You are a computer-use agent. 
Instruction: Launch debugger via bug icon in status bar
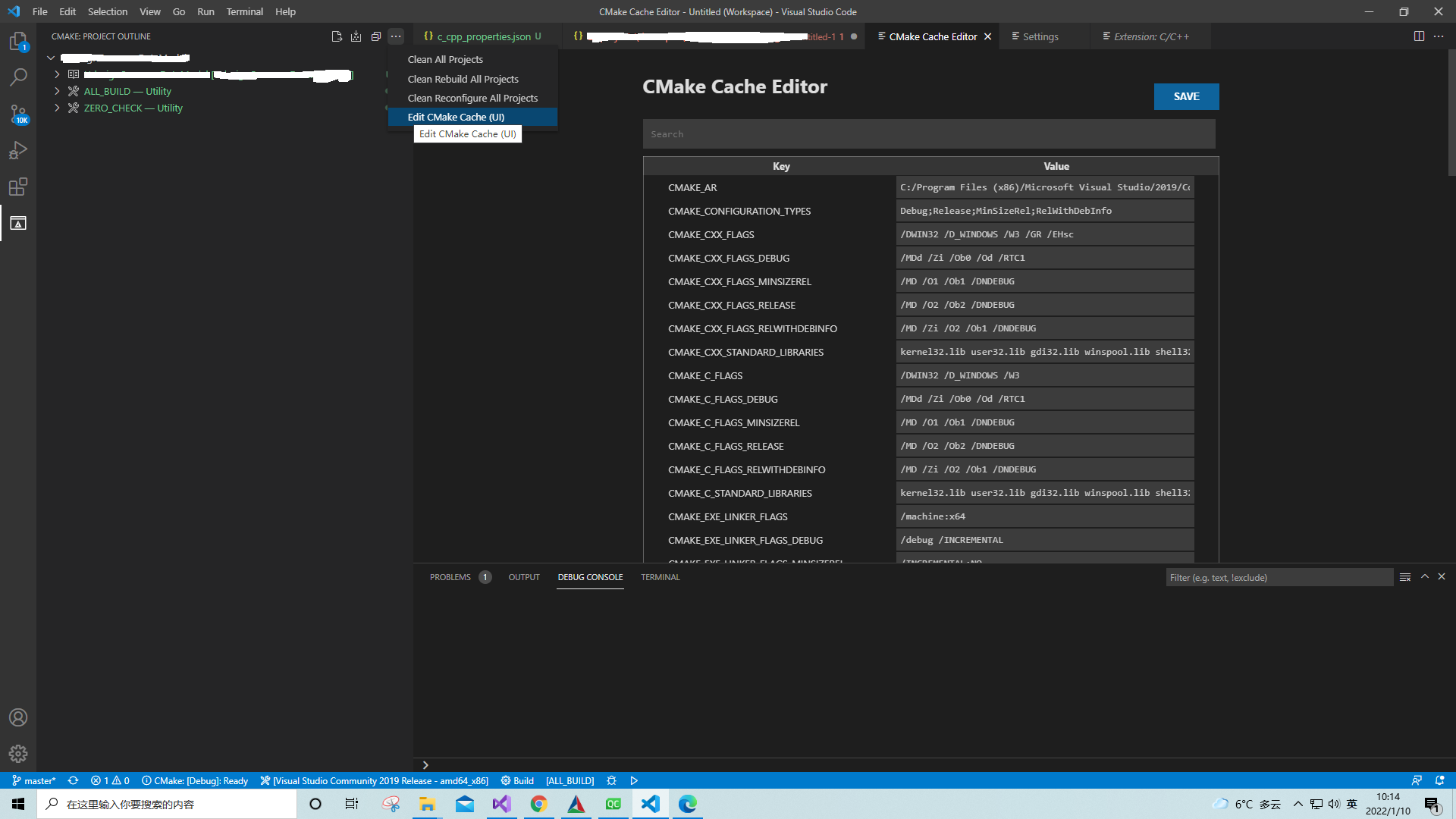pos(611,780)
